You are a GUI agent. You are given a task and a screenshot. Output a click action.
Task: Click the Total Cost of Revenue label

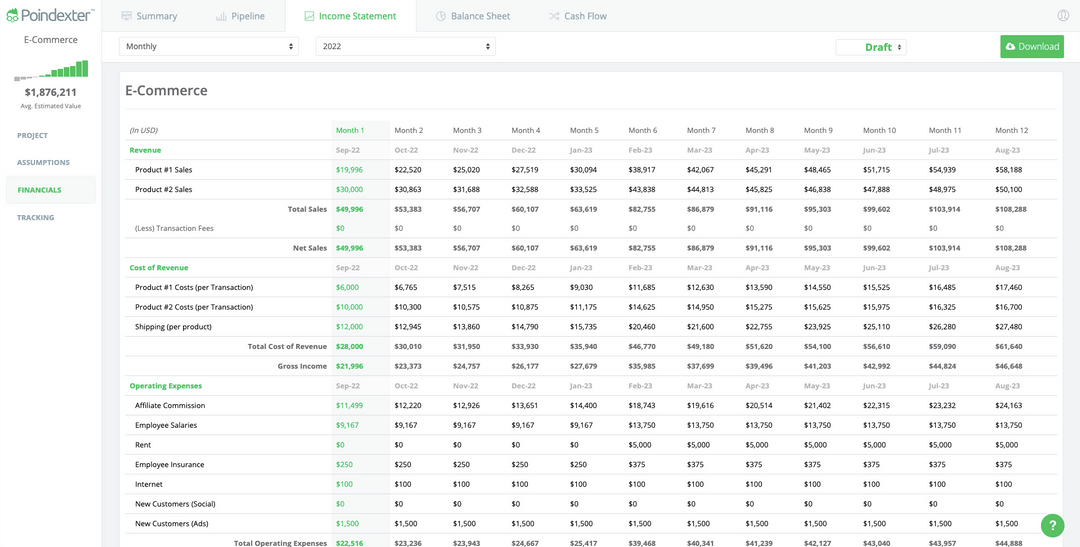click(287, 347)
